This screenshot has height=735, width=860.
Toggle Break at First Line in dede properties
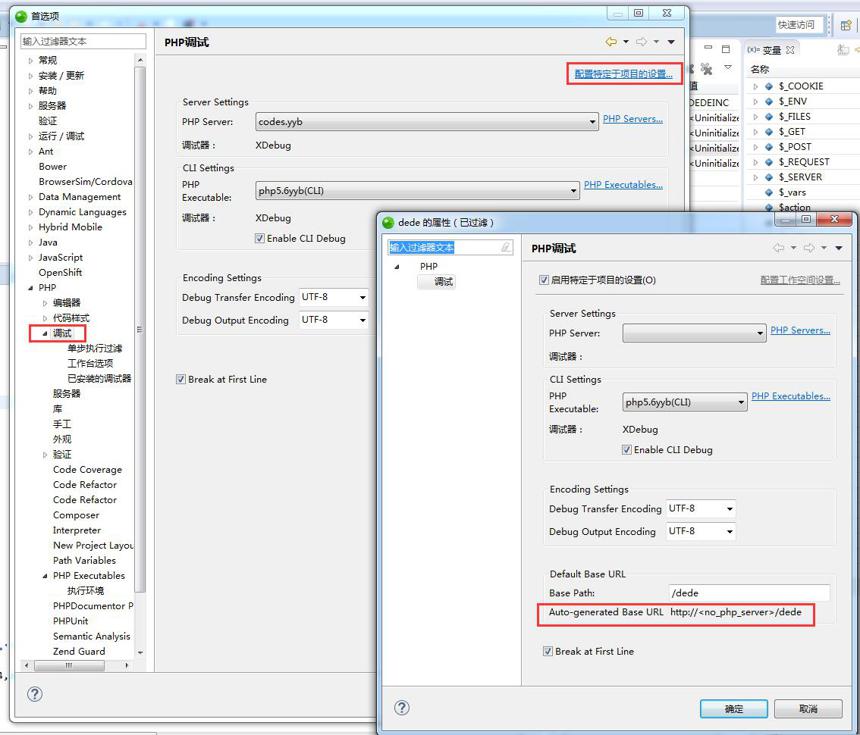pos(547,651)
